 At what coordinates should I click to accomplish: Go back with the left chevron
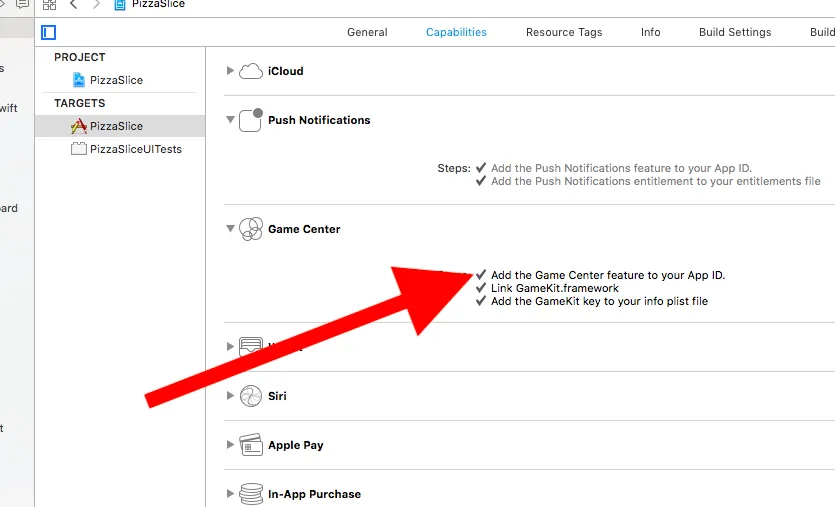pos(74,5)
